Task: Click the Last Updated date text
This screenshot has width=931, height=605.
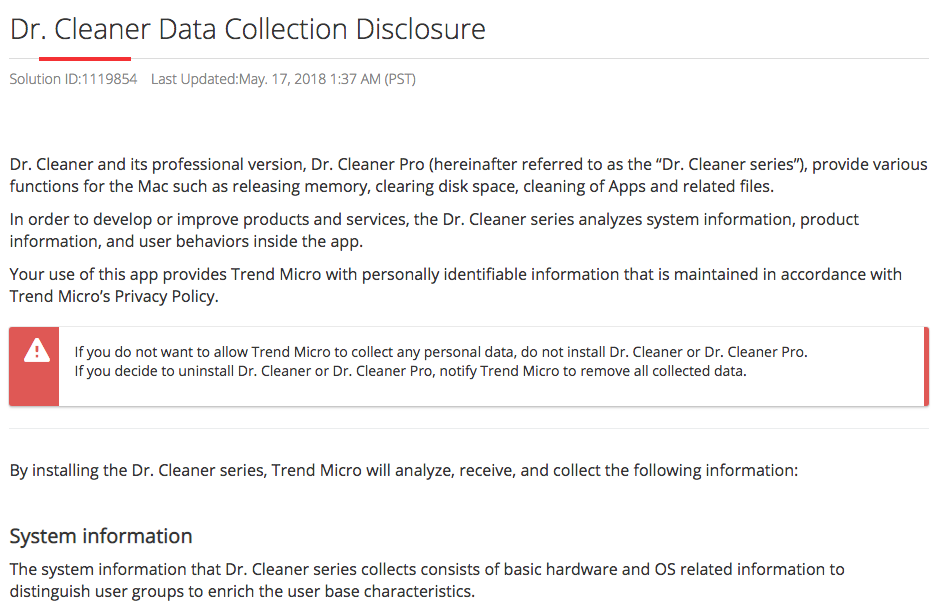Action: (x=283, y=79)
